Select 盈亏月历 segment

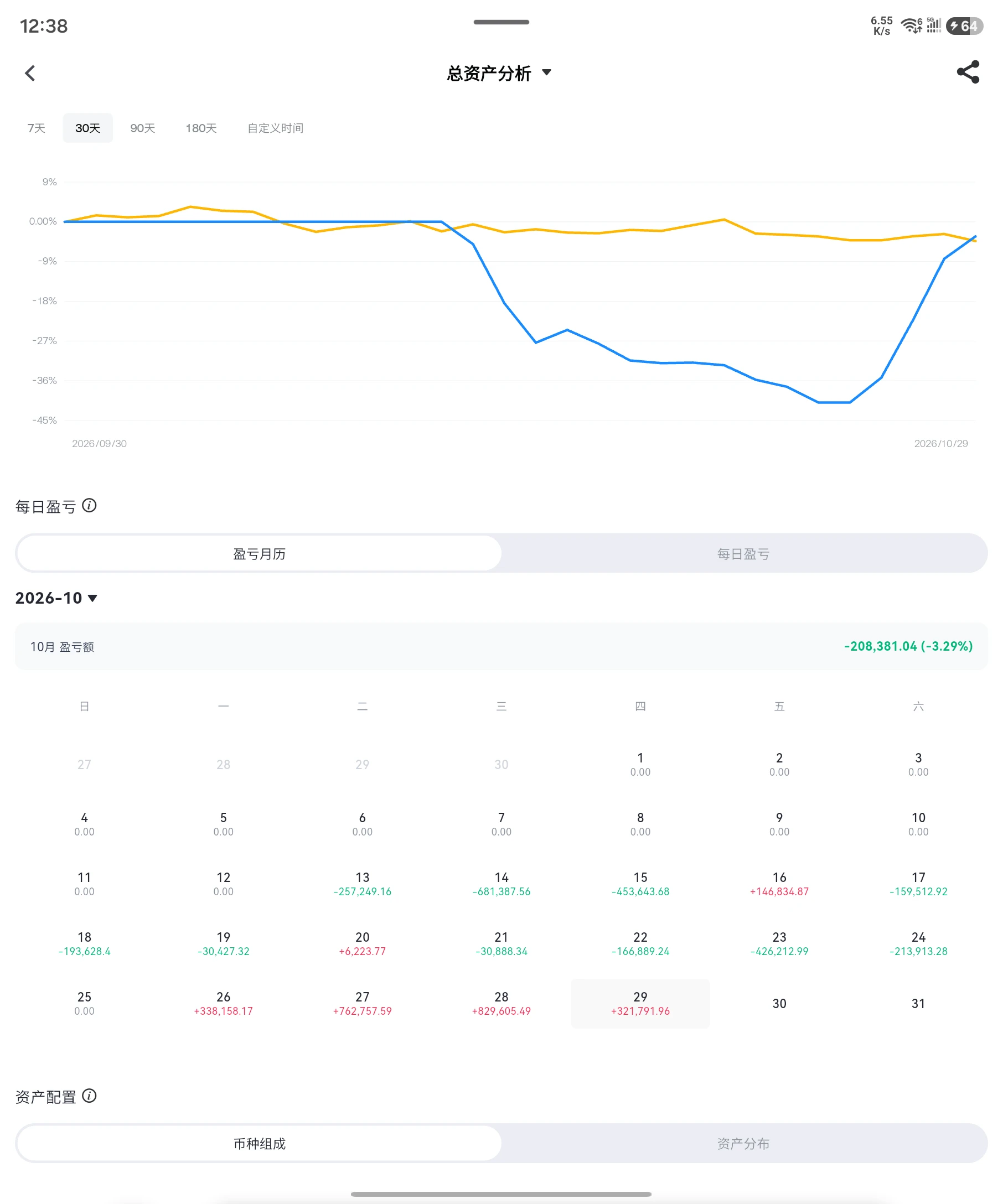pyautogui.click(x=259, y=553)
